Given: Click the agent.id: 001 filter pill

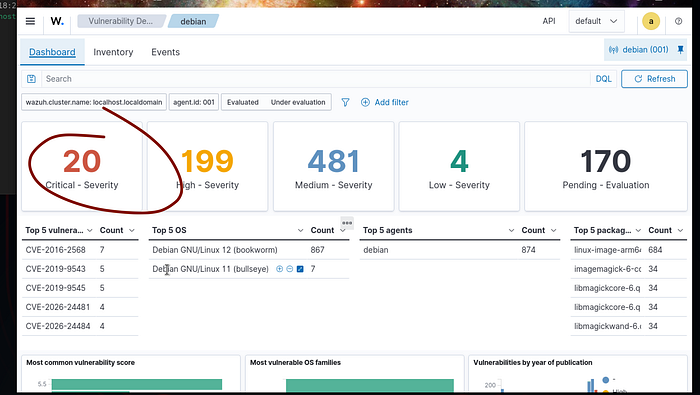Looking at the screenshot, I should [x=194, y=102].
